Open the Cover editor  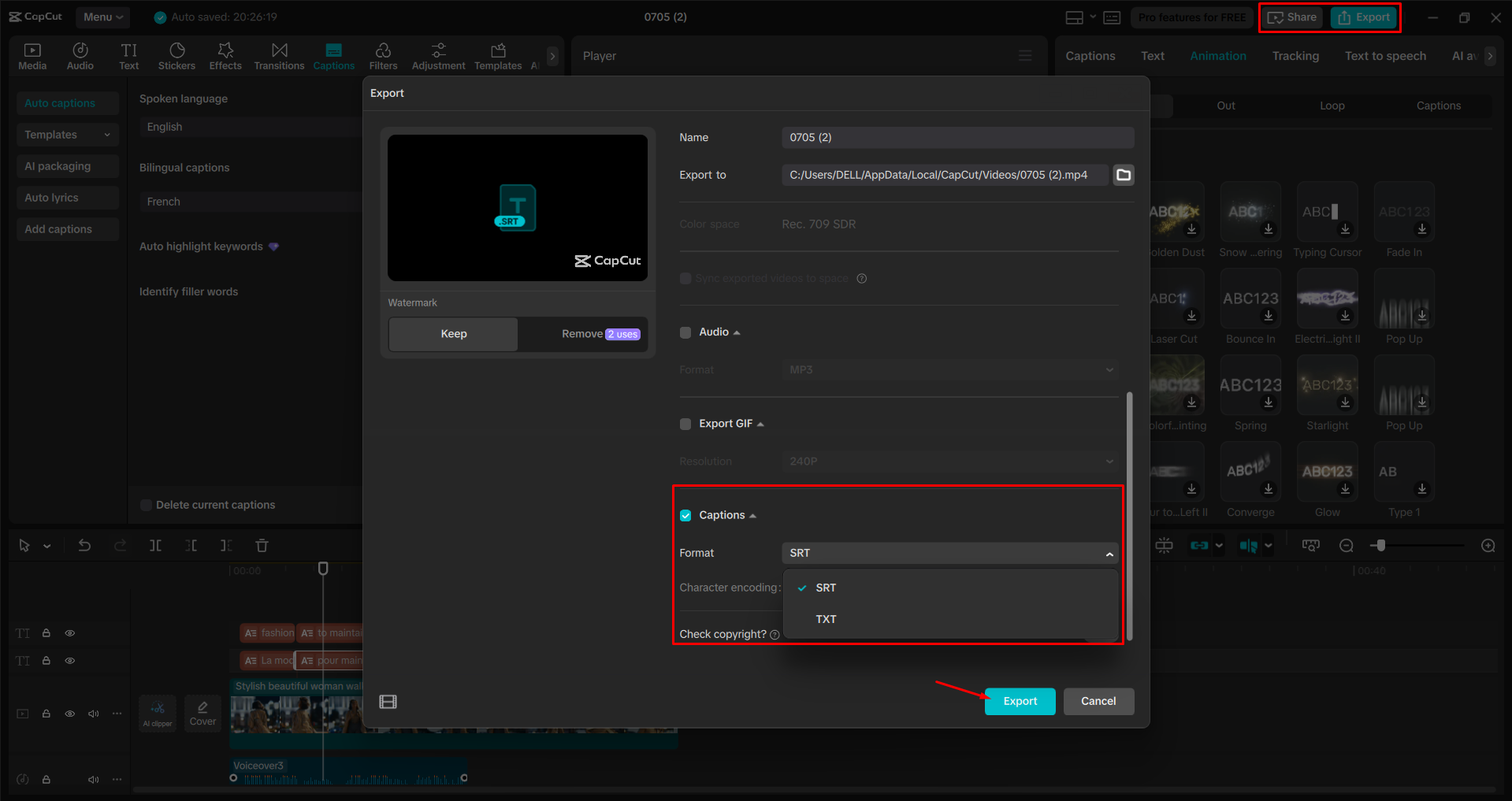(x=202, y=713)
